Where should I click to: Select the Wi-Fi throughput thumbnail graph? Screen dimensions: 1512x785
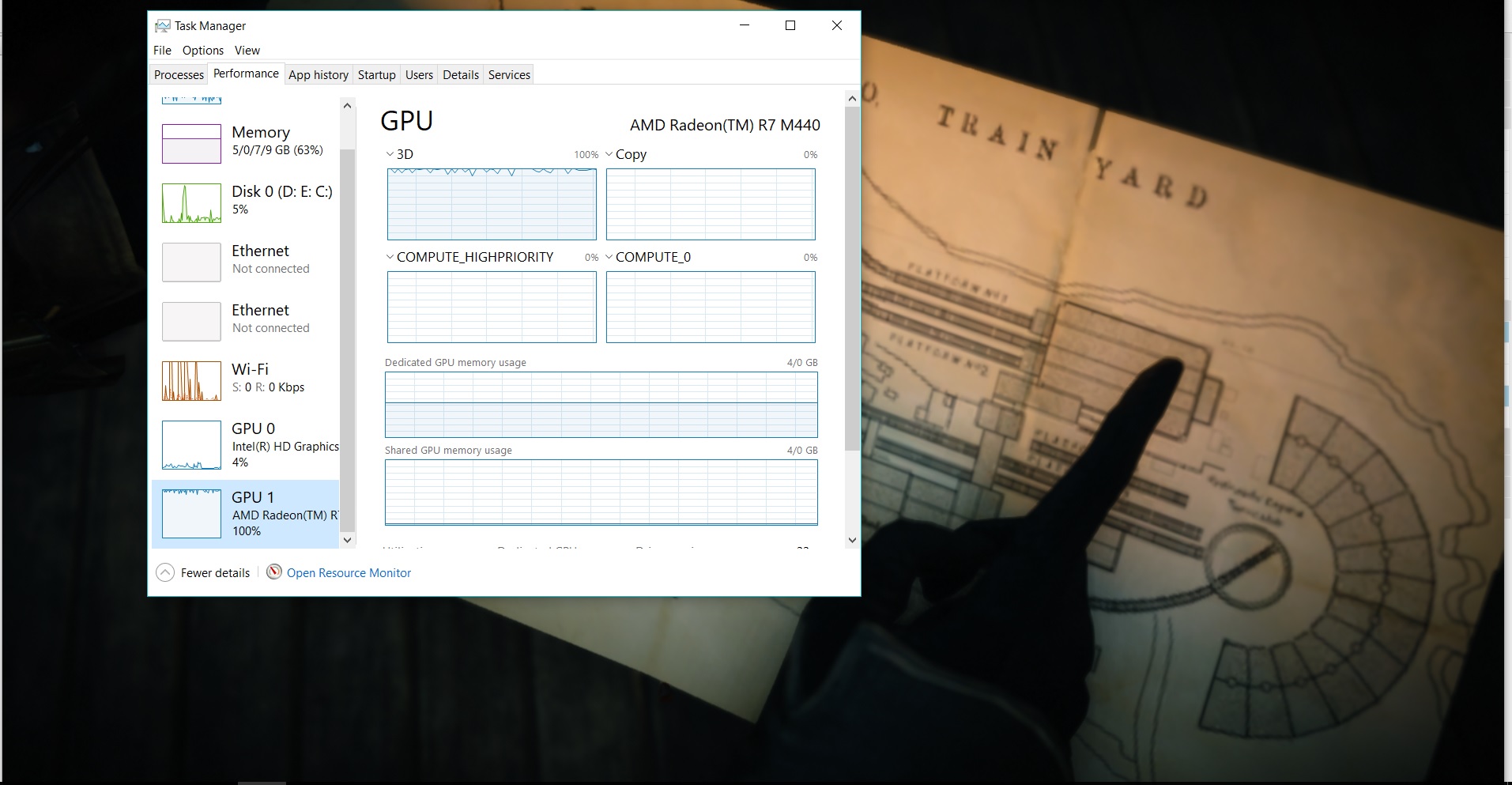[x=191, y=381]
